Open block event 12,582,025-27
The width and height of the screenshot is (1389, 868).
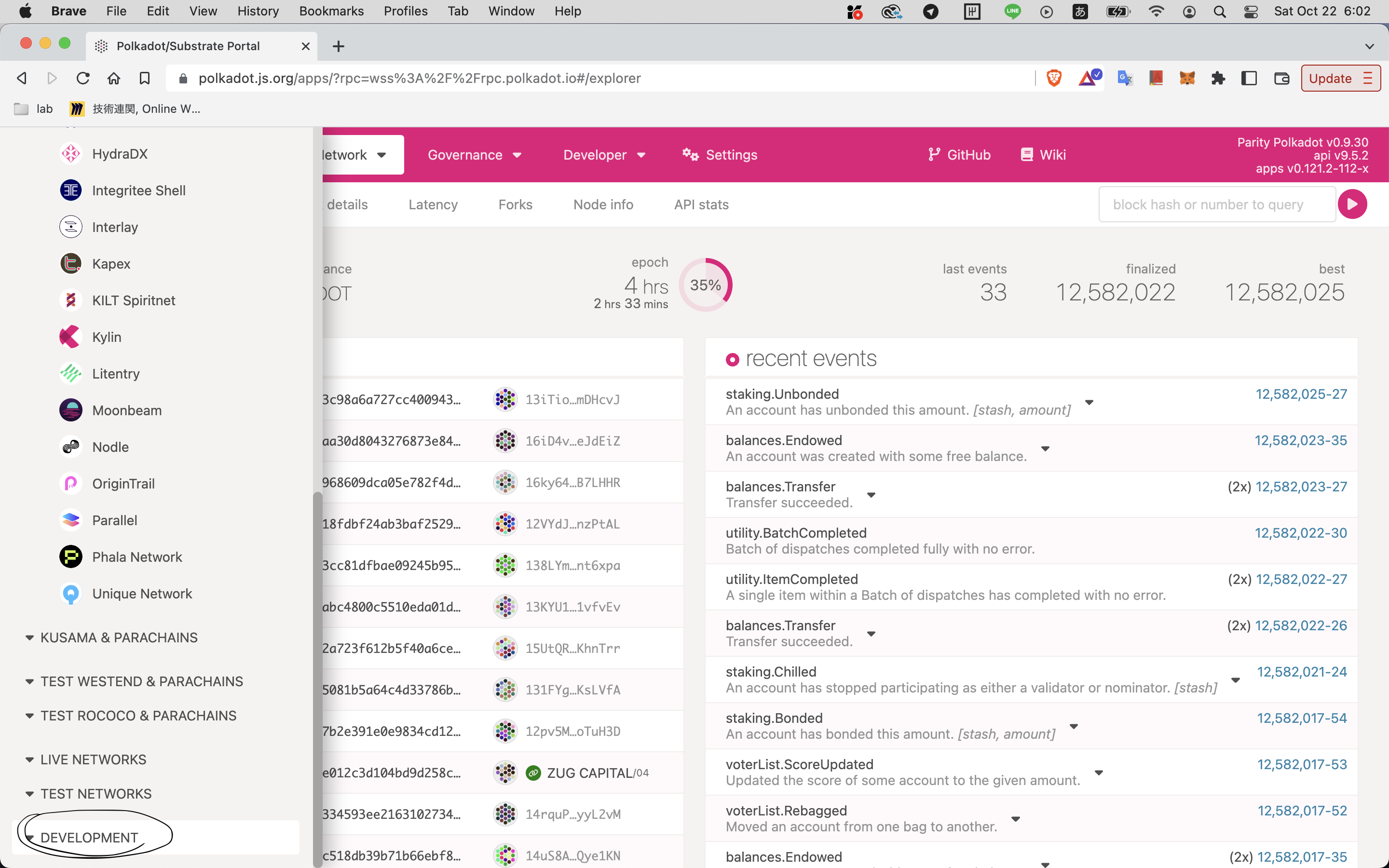pos(1301,394)
